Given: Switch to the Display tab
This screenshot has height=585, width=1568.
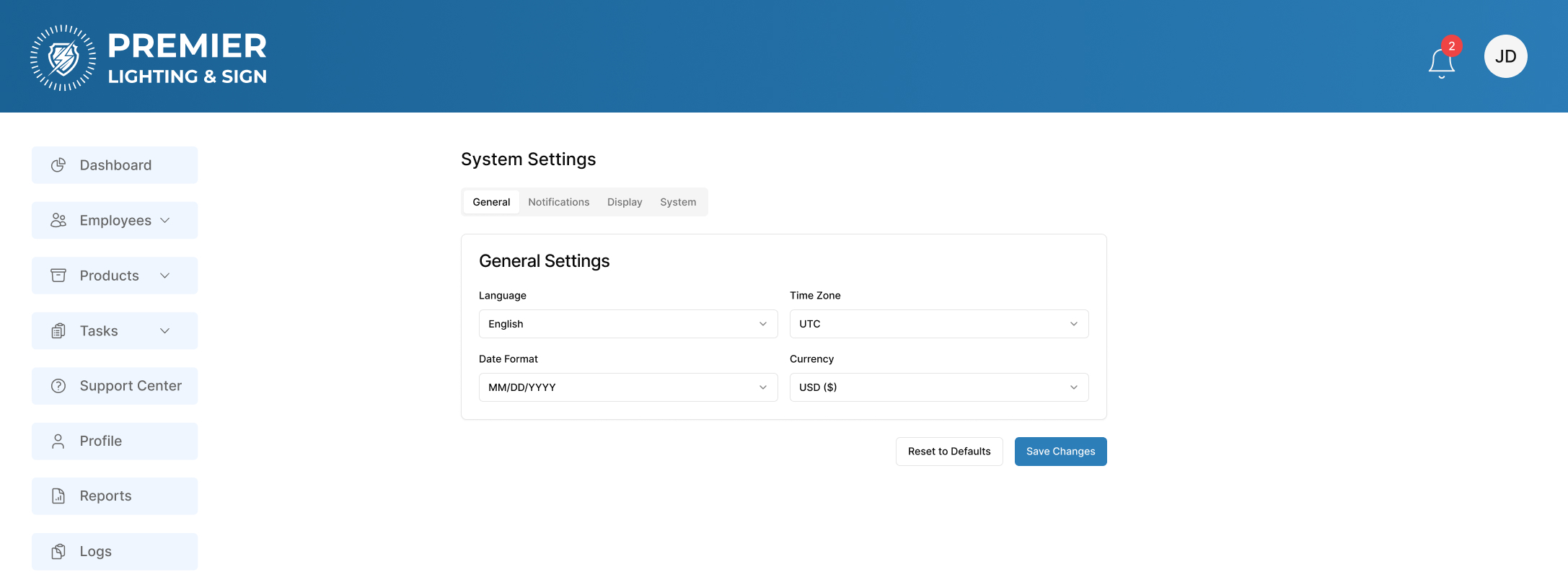Looking at the screenshot, I should [624, 202].
